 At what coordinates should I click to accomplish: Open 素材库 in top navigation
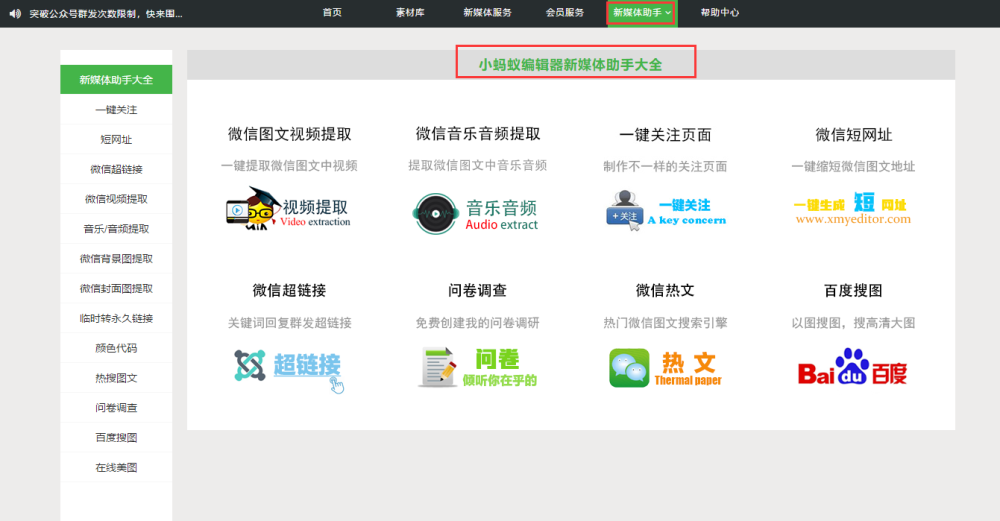tap(410, 13)
